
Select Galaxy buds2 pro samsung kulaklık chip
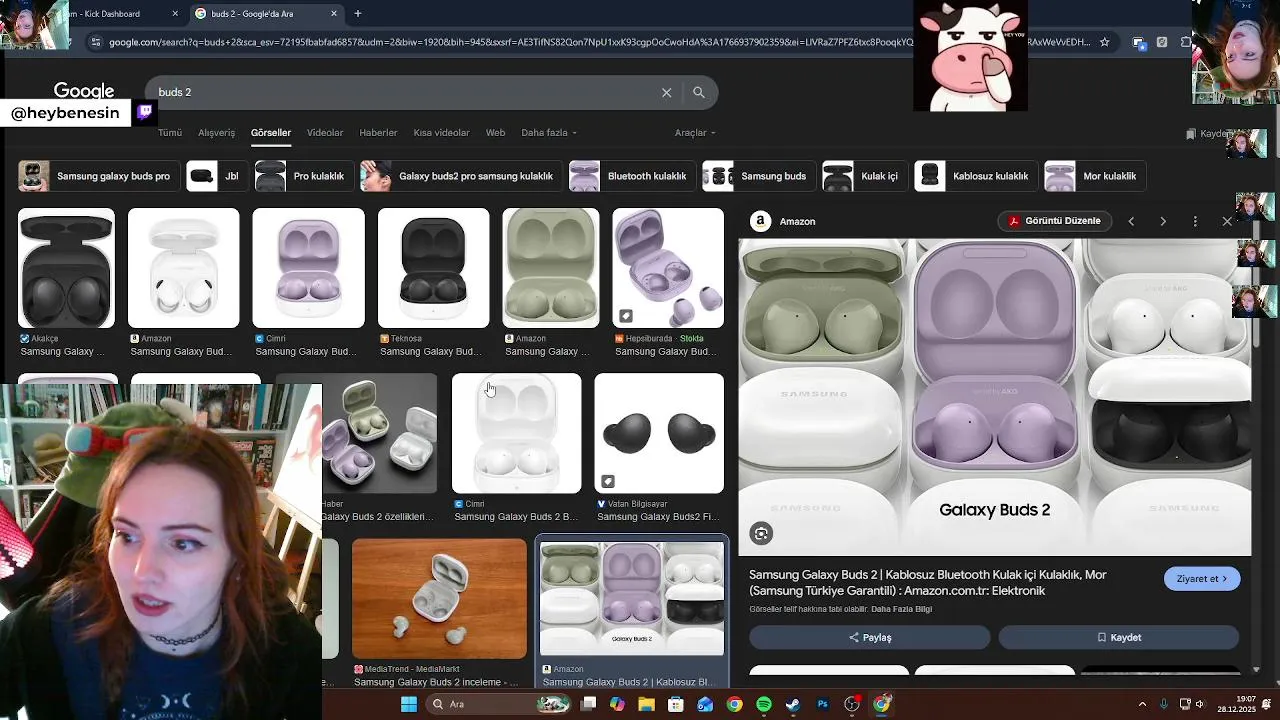click(461, 176)
